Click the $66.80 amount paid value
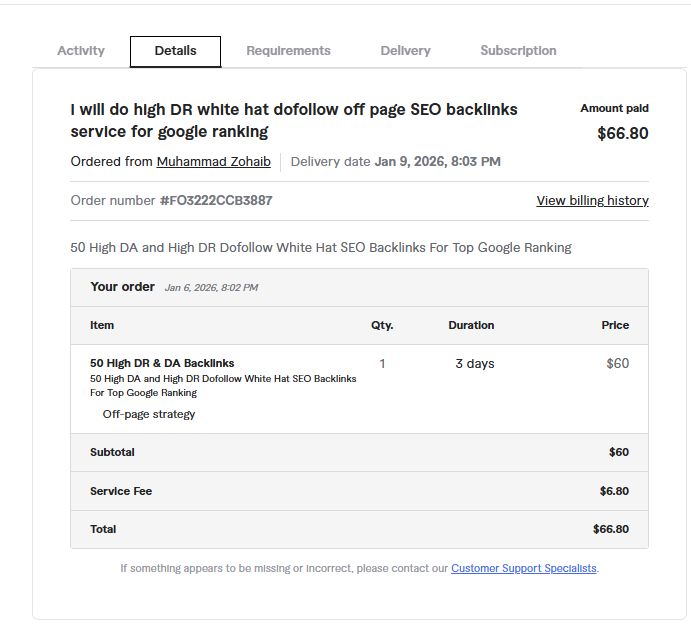 (622, 133)
